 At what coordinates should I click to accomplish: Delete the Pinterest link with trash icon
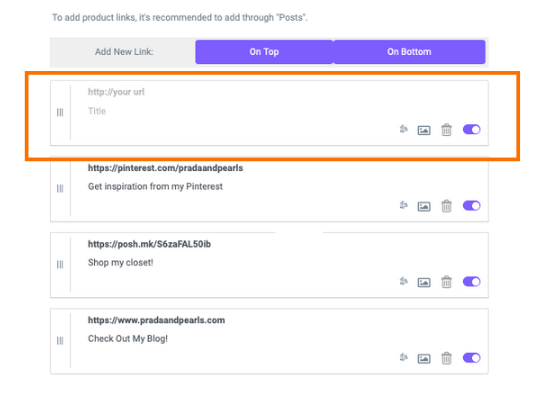(446, 206)
